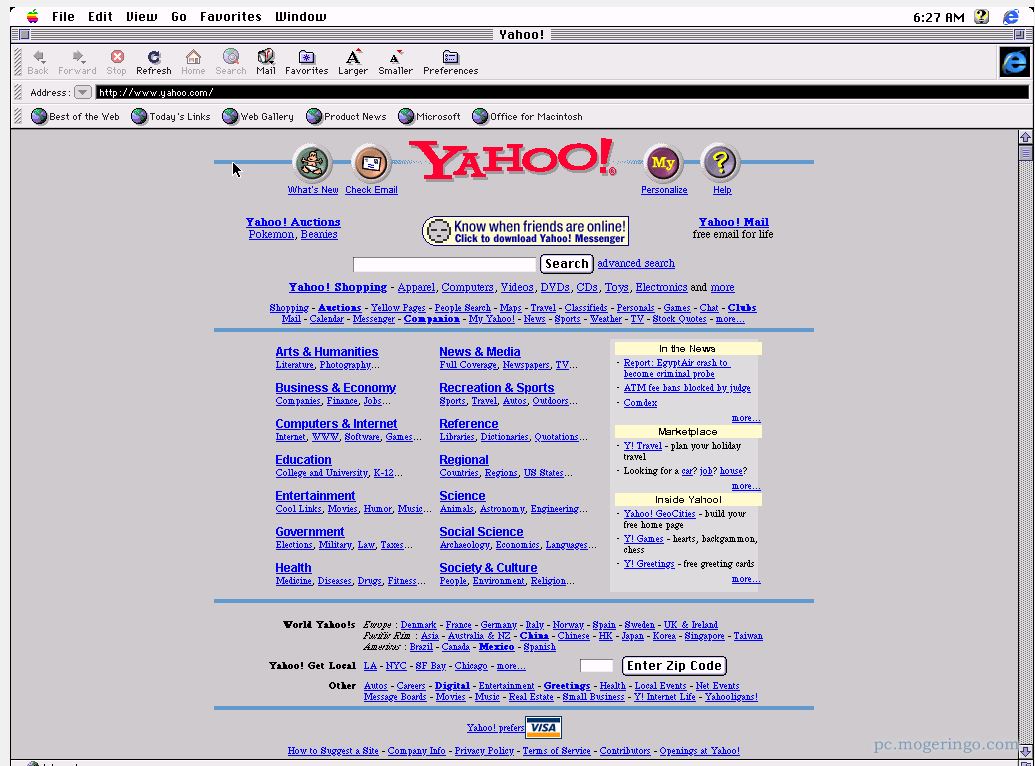The height and width of the screenshot is (766, 1035).
Task: Open the Yahoo! GeoCities link
Action: 659,514
